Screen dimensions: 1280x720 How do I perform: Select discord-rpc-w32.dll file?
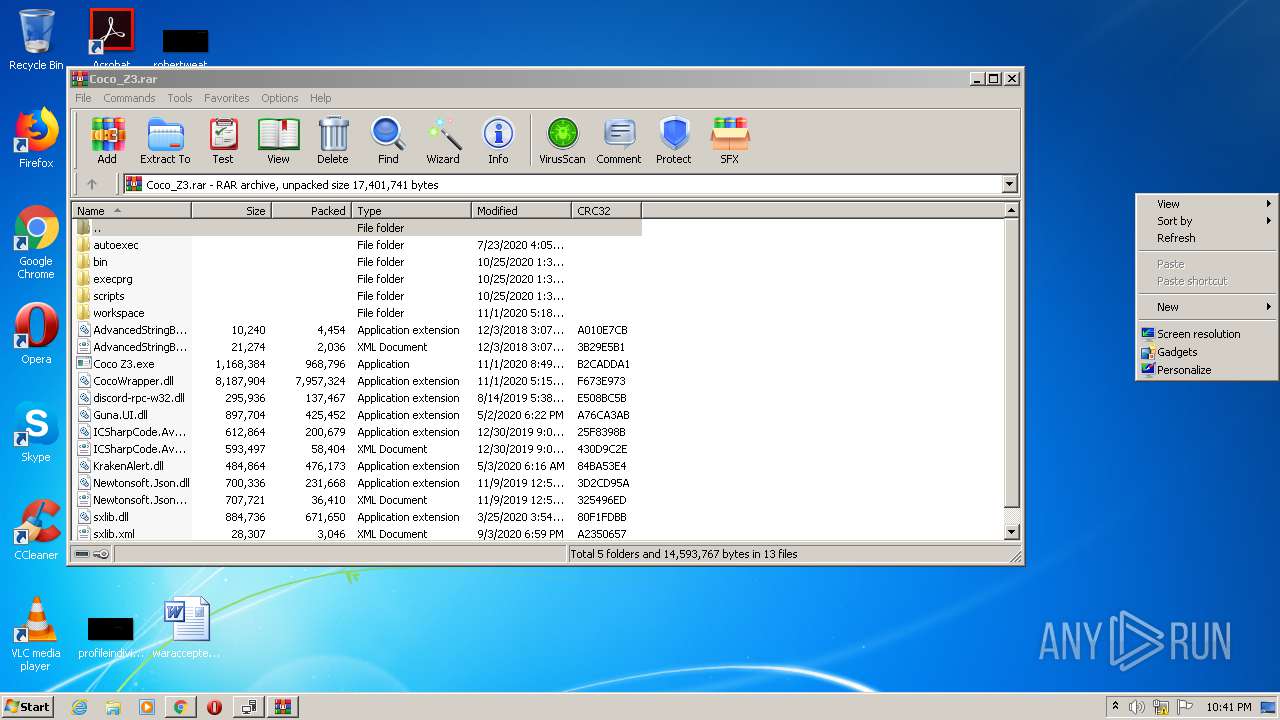[357, 398]
